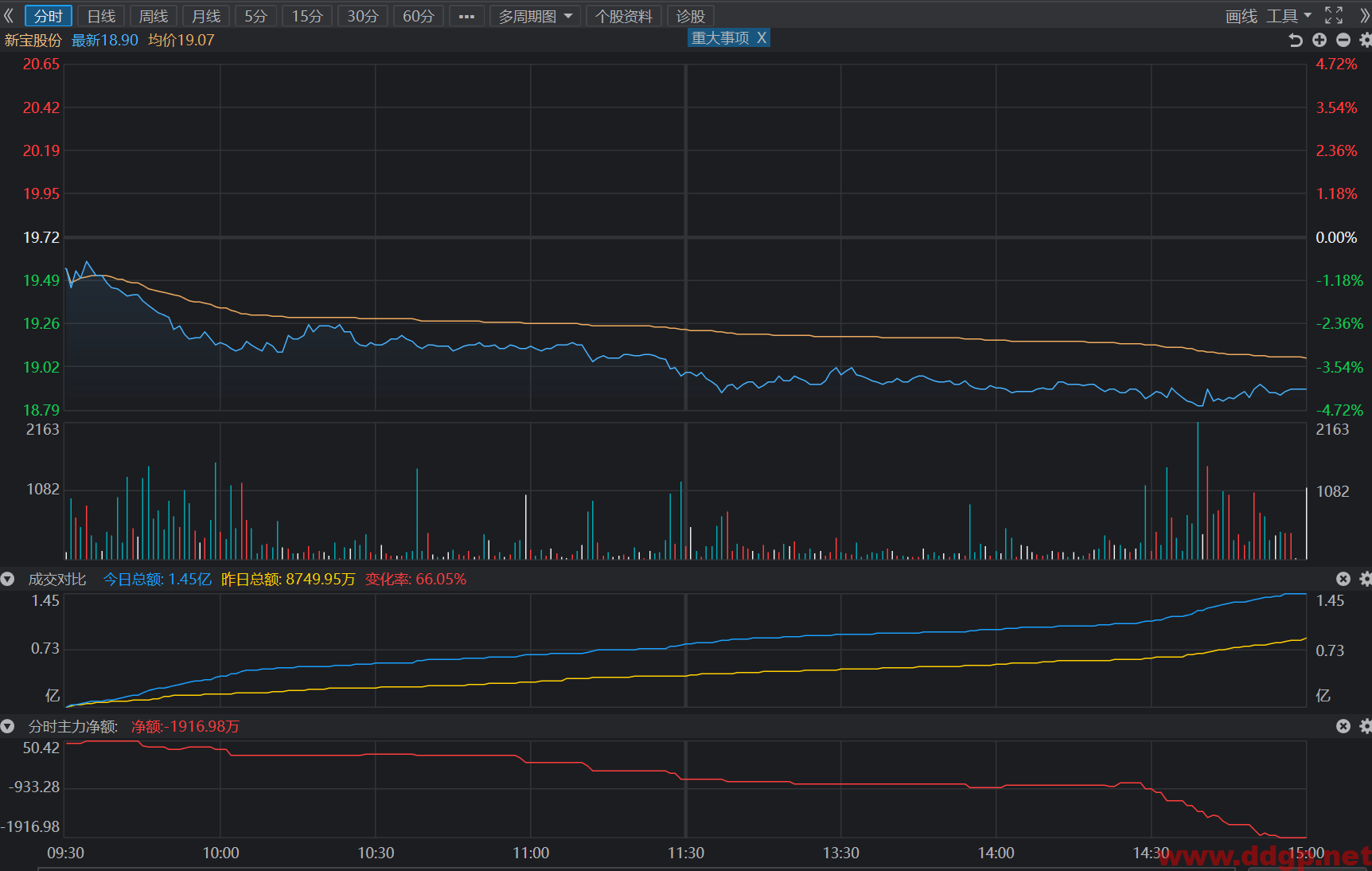Click the 11:30 time axis label
The width and height of the screenshot is (1372, 871).
click(686, 853)
